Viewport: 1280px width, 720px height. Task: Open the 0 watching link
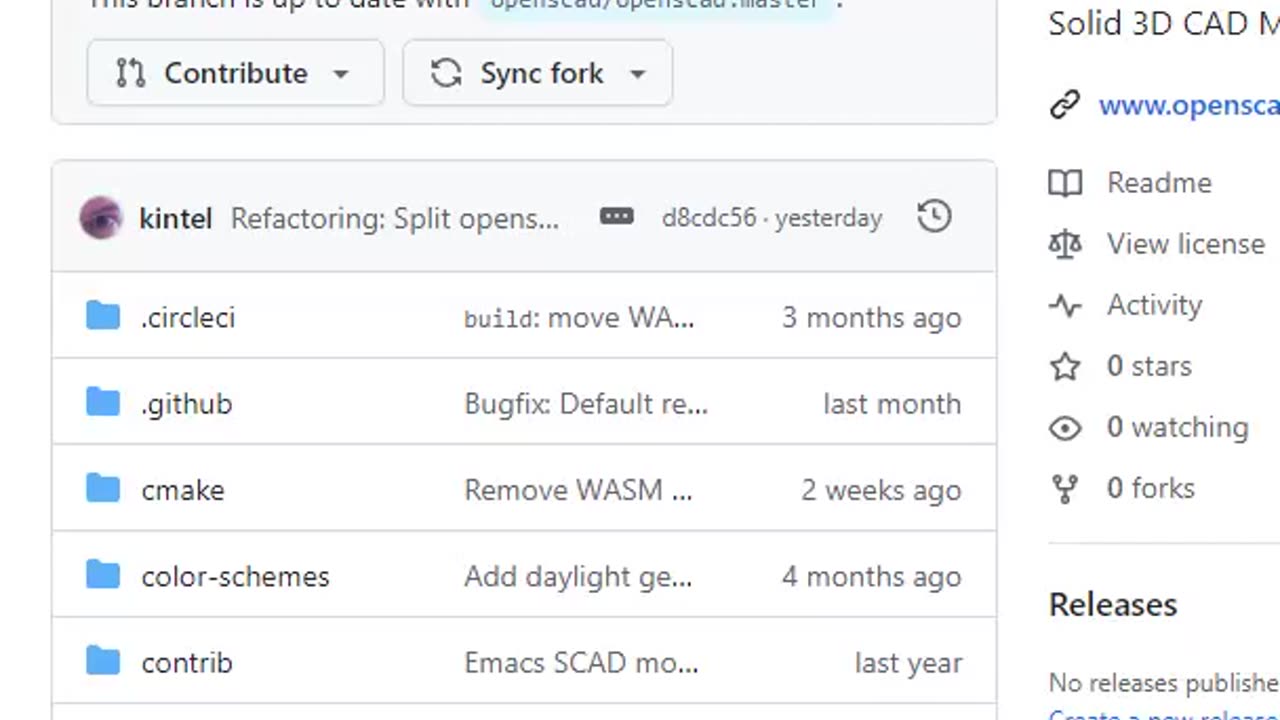[1178, 427]
